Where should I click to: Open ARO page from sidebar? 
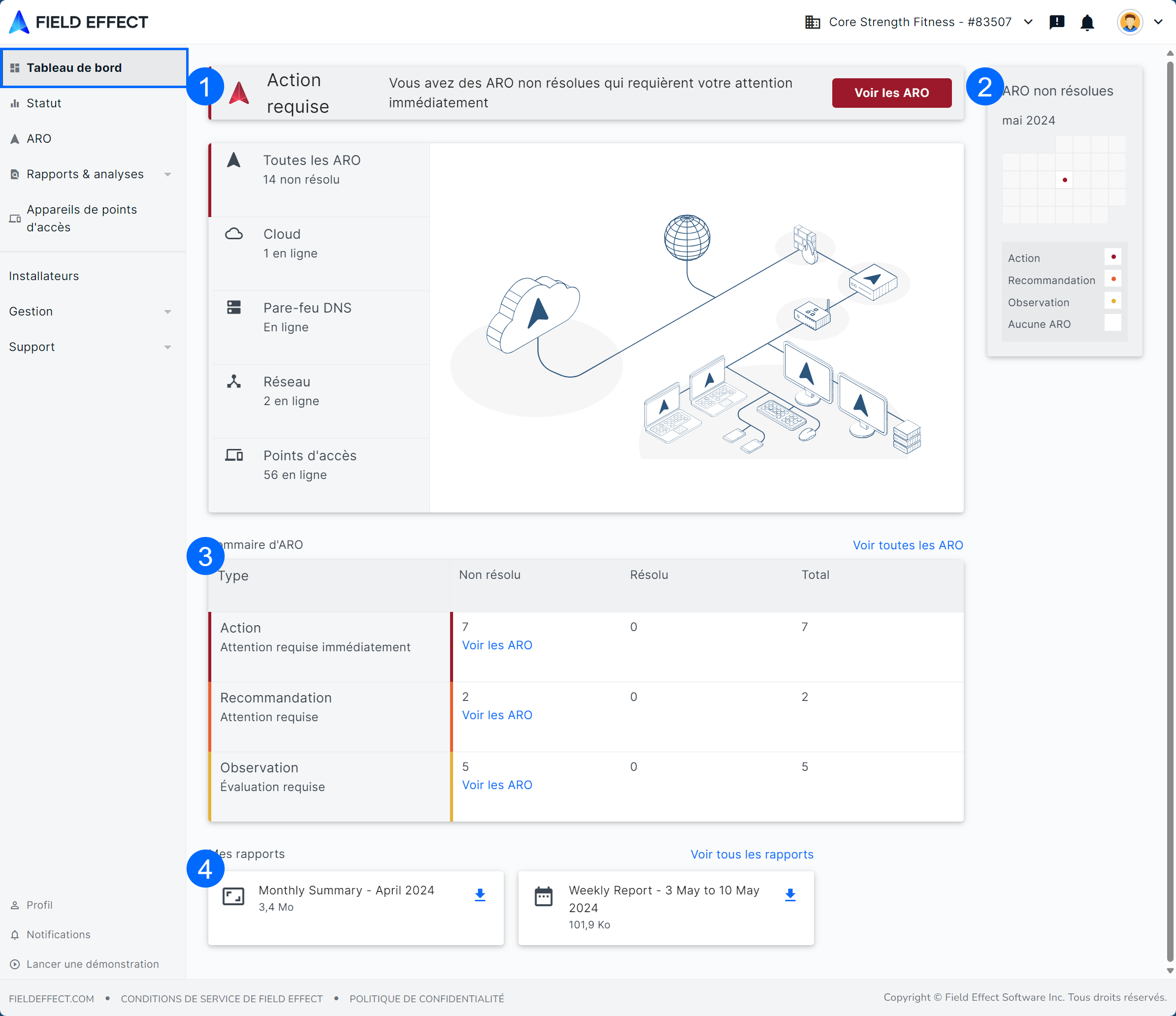pyautogui.click(x=38, y=139)
